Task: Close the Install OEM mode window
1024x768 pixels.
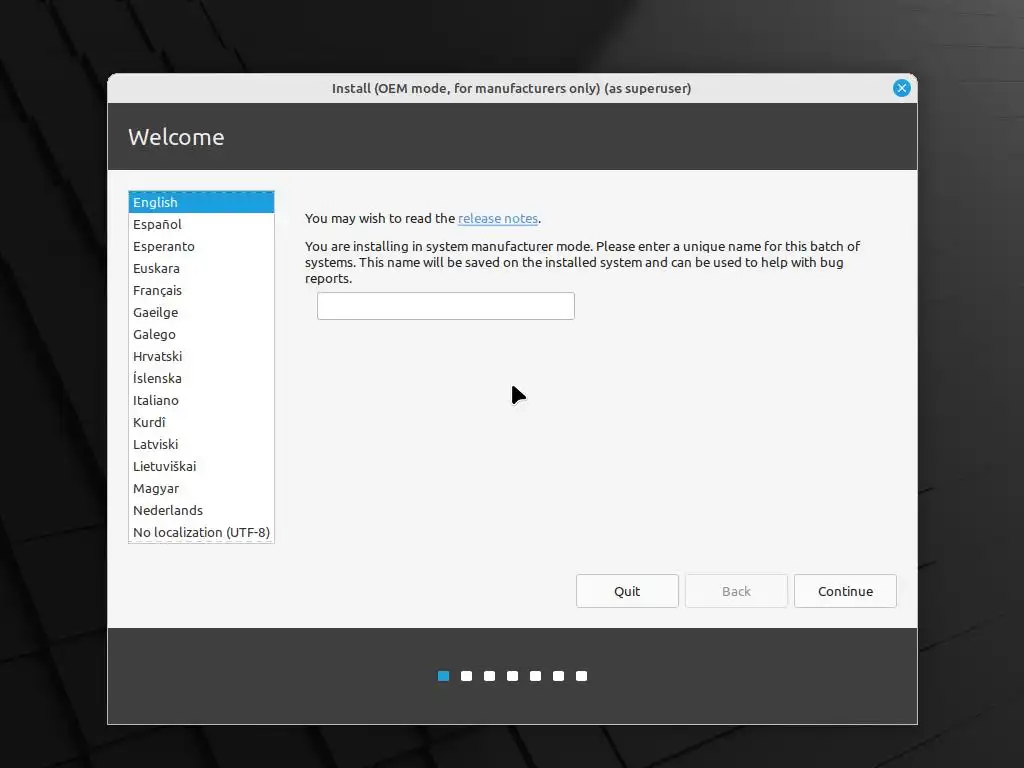Action: [x=901, y=88]
